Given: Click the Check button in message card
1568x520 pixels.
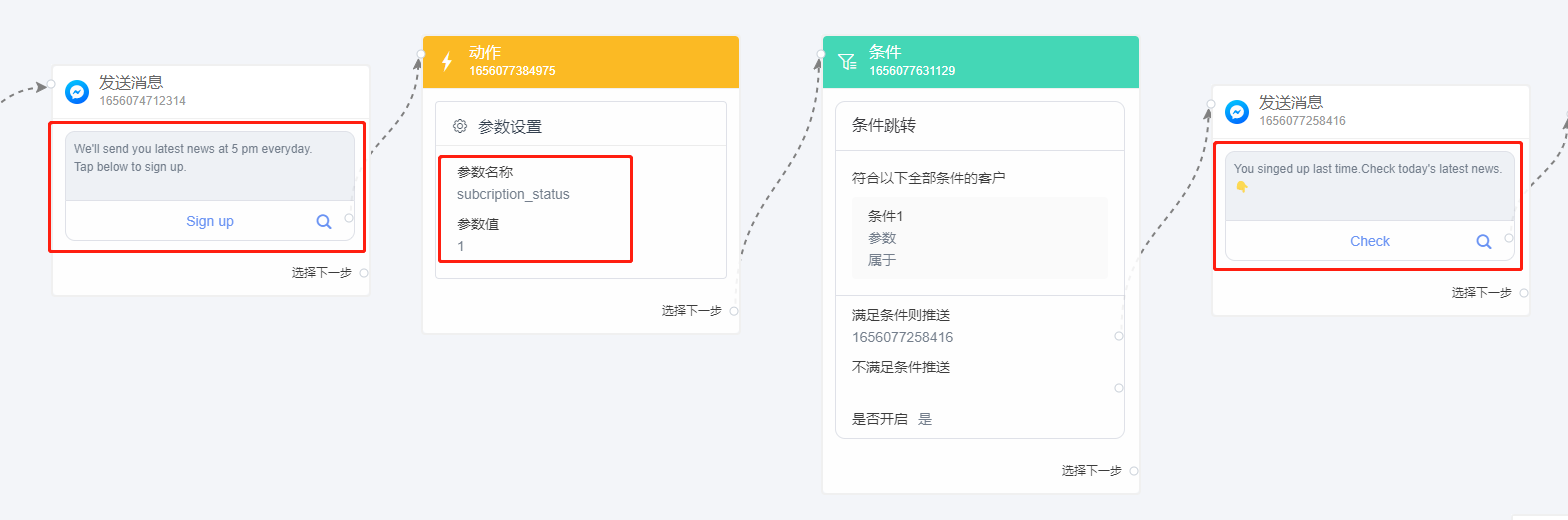Looking at the screenshot, I should click(x=1370, y=241).
